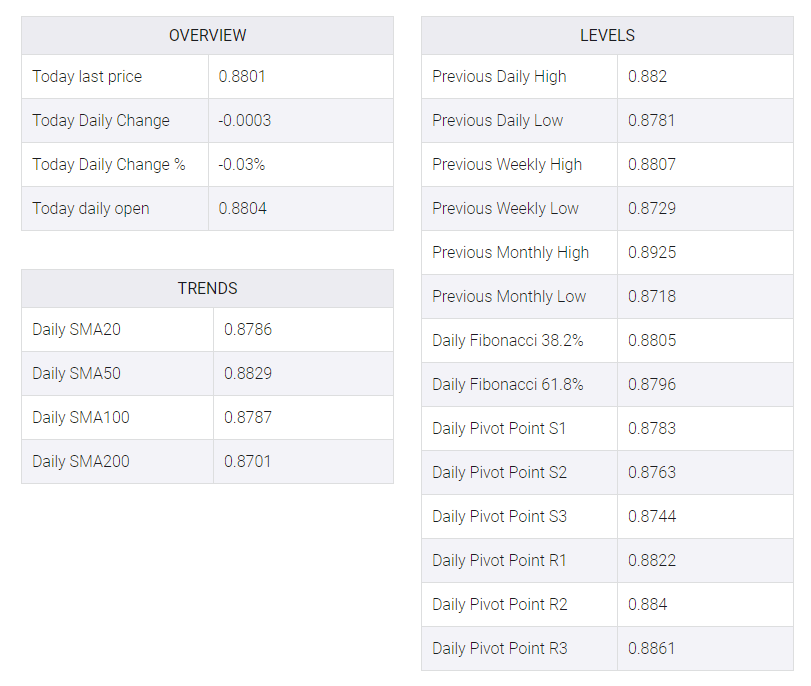The image size is (811, 686).
Task: Select the Today last price value 0.8801
Action: [x=242, y=77]
